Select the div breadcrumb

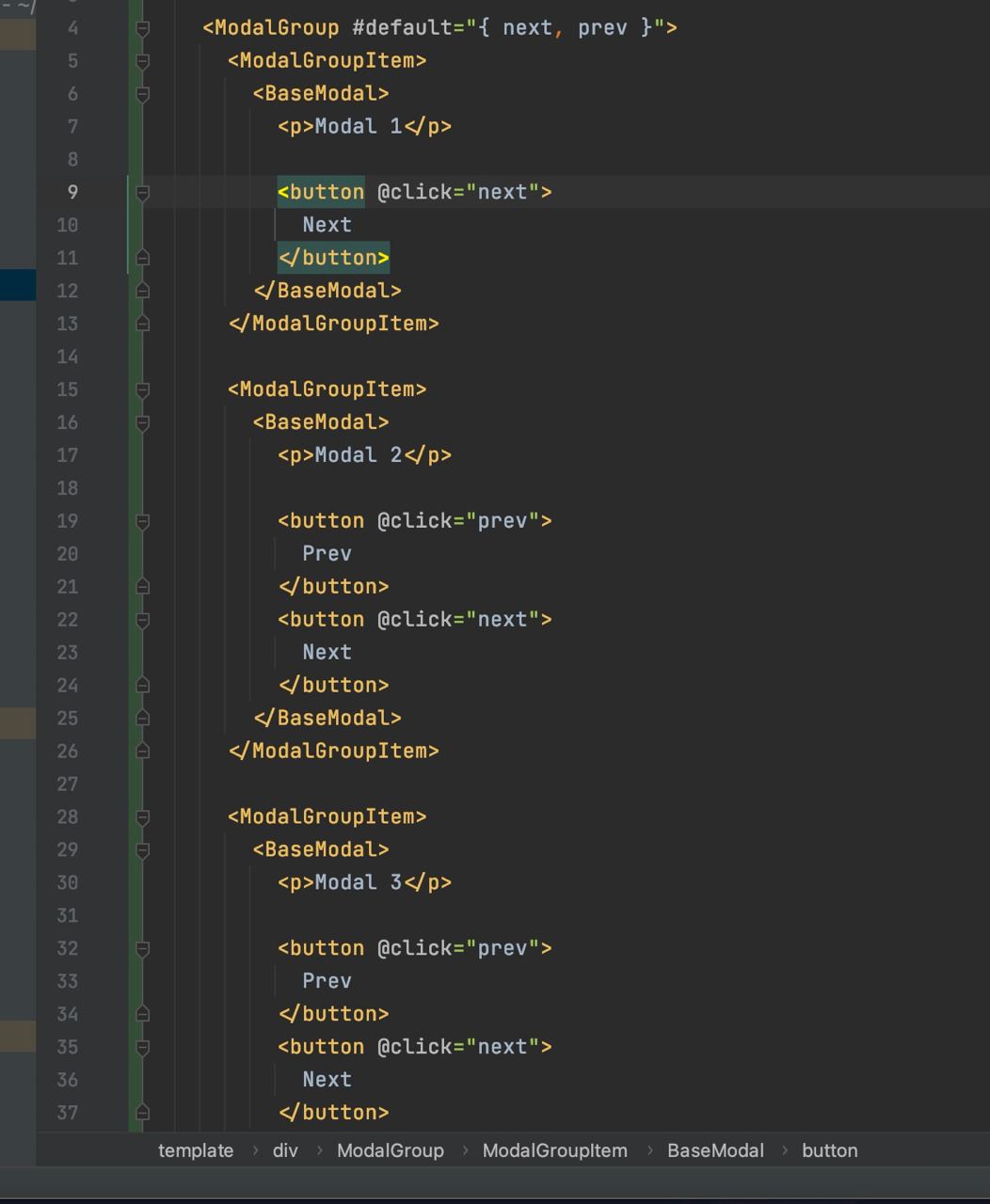[285, 1150]
